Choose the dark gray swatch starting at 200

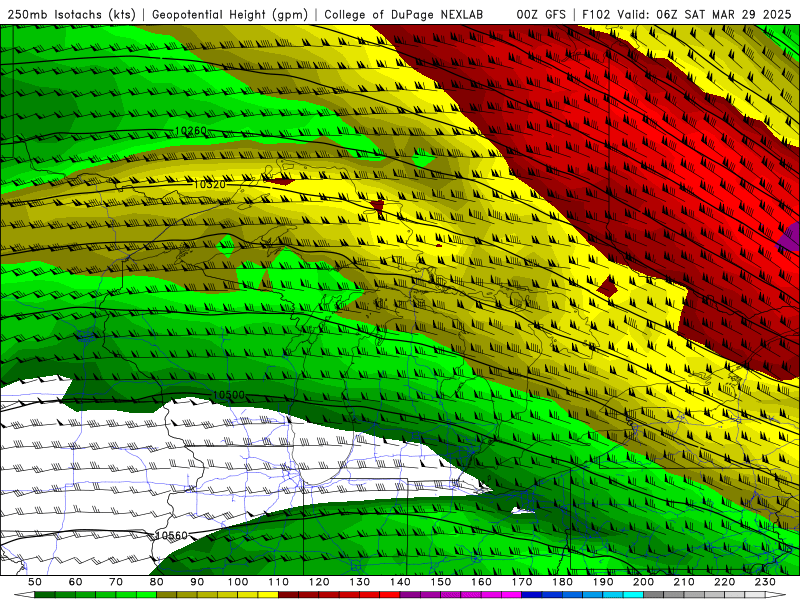[654, 594]
